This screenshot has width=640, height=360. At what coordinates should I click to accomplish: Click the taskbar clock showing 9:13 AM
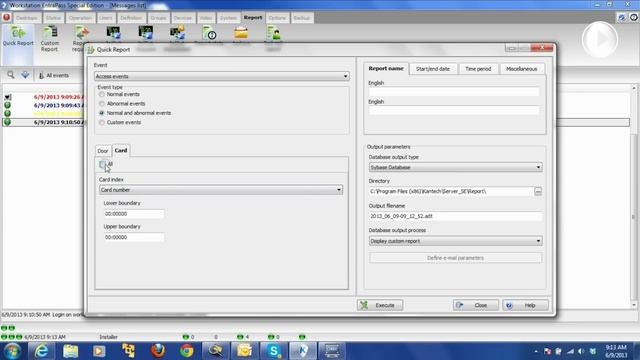pos(616,351)
